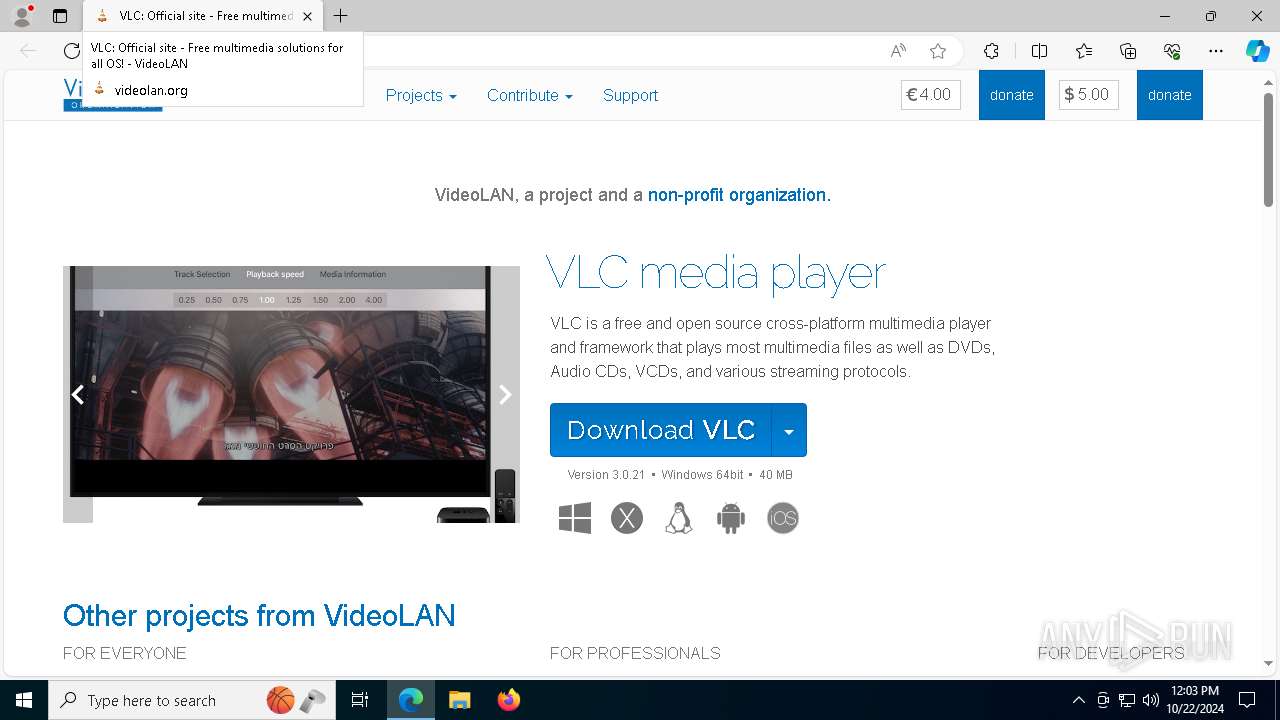
Task: Select the Windows platform icon
Action: [575, 518]
